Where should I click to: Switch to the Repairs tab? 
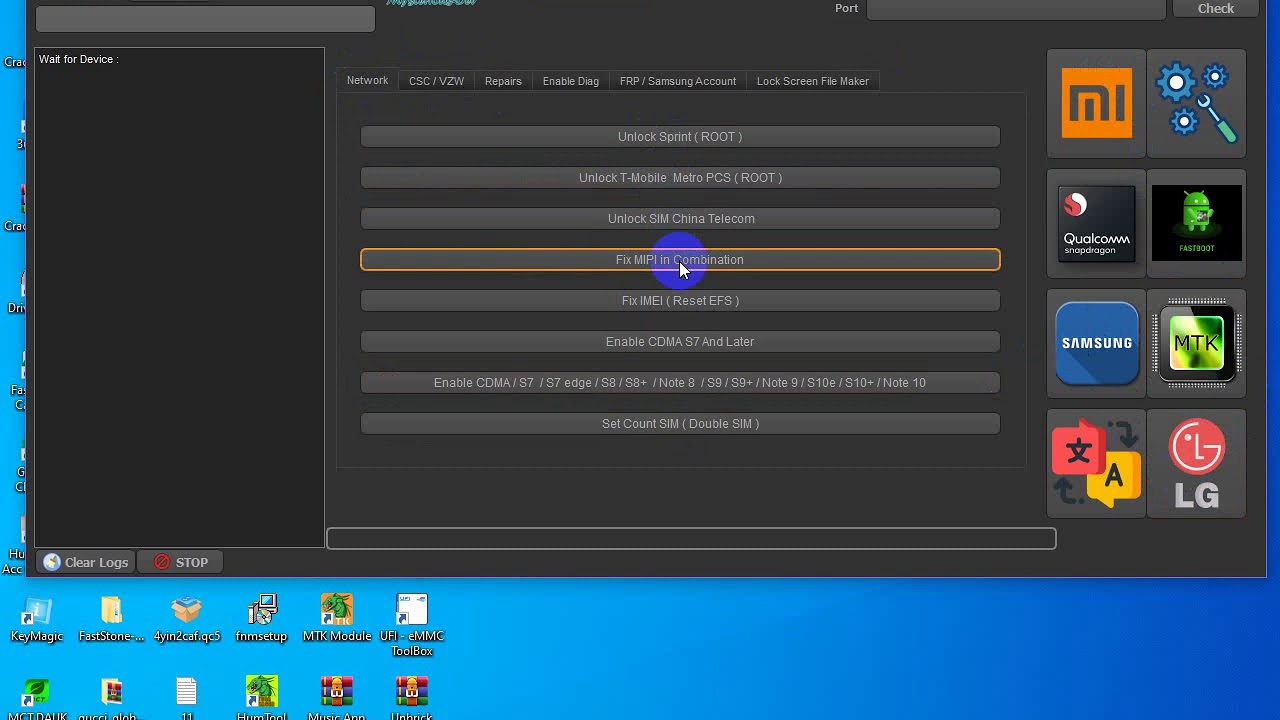coord(503,81)
